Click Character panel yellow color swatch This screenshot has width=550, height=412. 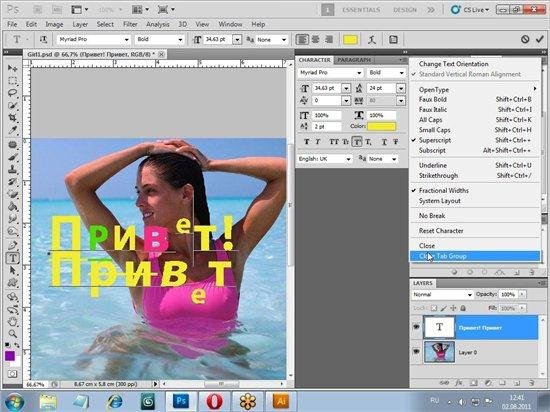[x=381, y=126]
